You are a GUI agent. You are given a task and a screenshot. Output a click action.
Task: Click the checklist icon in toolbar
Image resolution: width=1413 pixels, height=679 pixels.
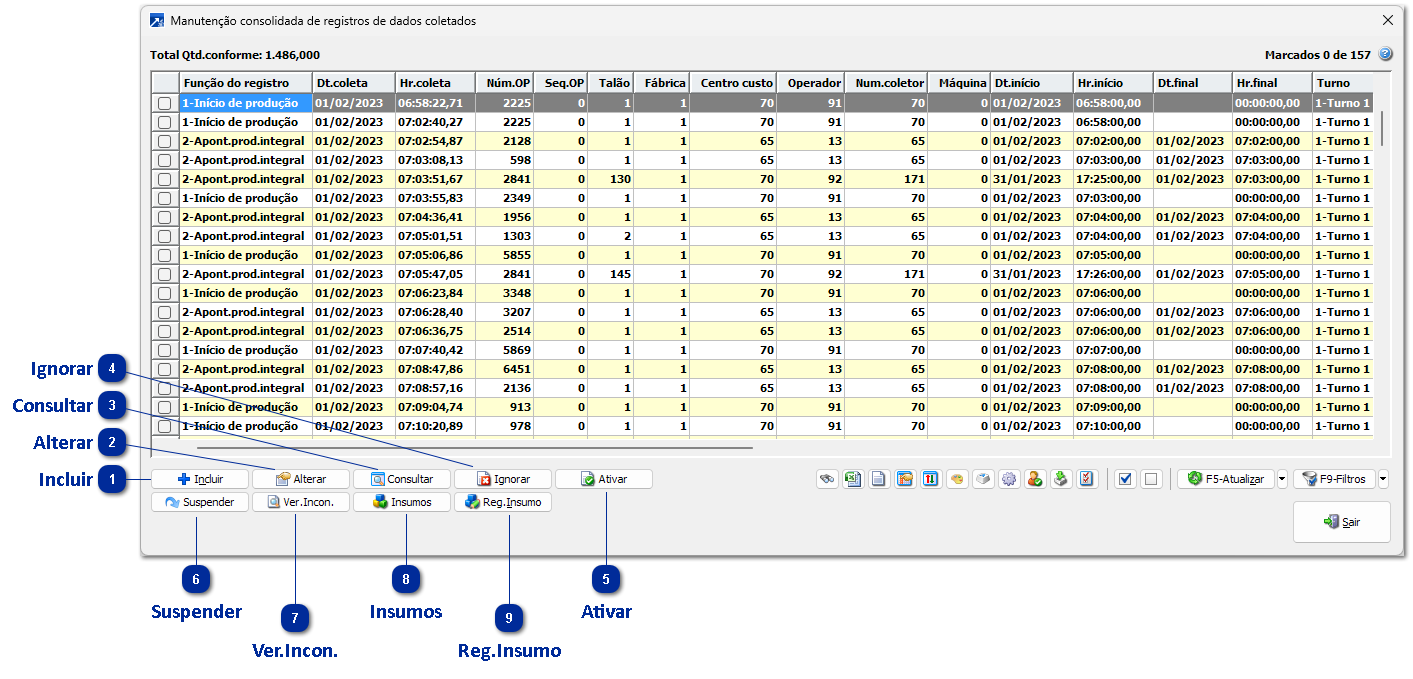pyautogui.click(x=1088, y=479)
